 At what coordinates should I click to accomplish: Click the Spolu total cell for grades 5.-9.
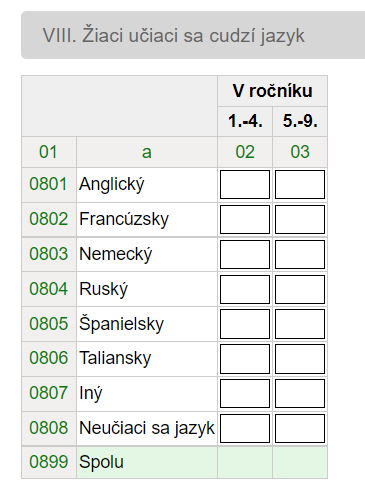(300, 462)
